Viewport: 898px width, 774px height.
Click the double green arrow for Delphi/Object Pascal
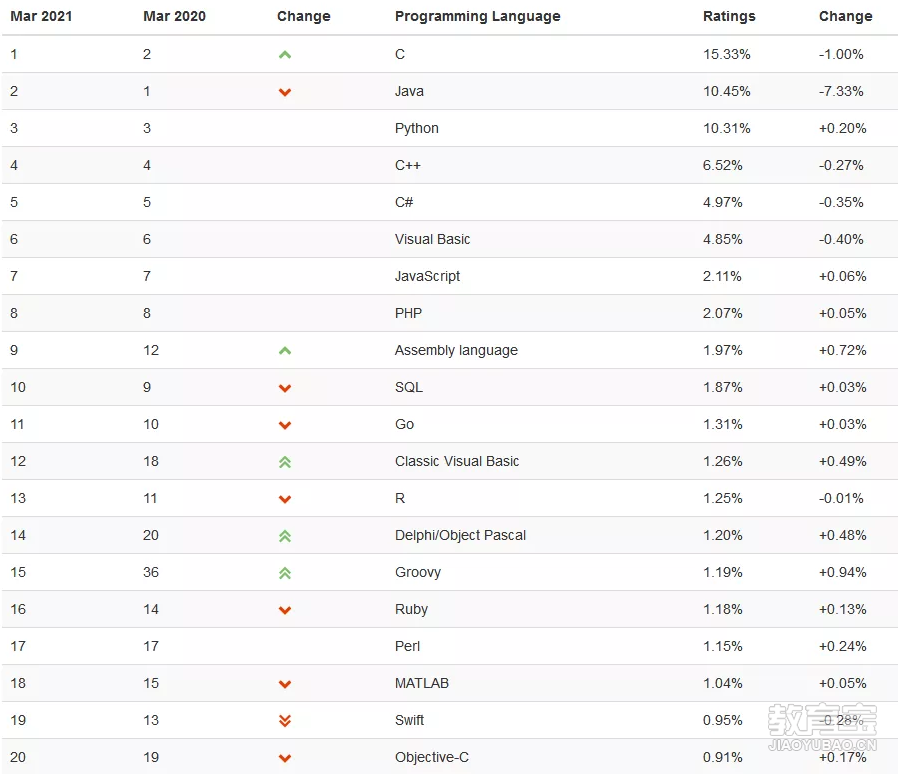coord(285,536)
